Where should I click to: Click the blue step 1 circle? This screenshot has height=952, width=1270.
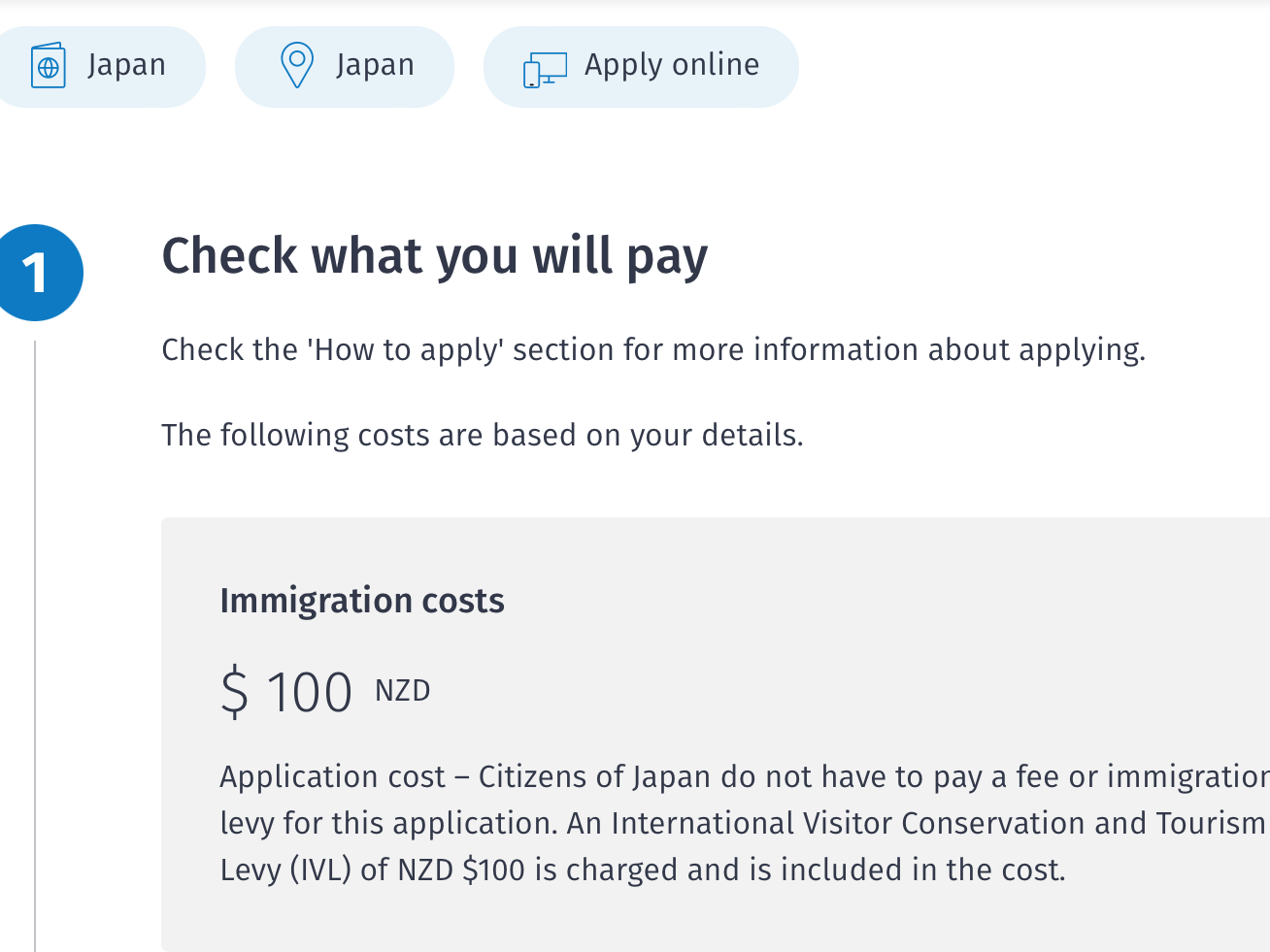point(37,272)
